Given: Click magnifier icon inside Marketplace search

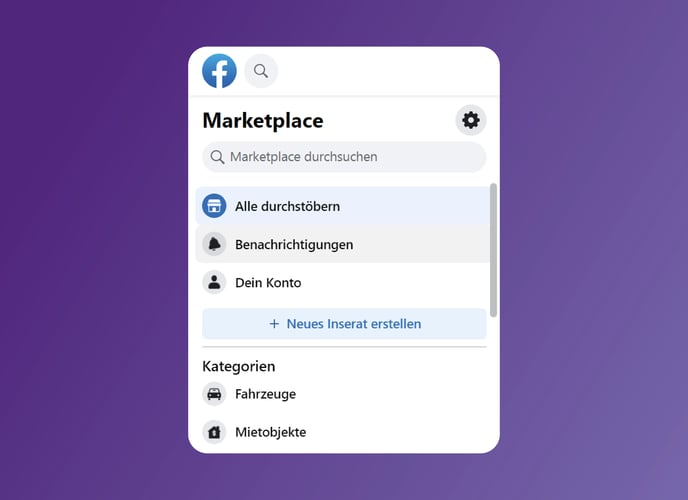Looking at the screenshot, I should pyautogui.click(x=217, y=157).
